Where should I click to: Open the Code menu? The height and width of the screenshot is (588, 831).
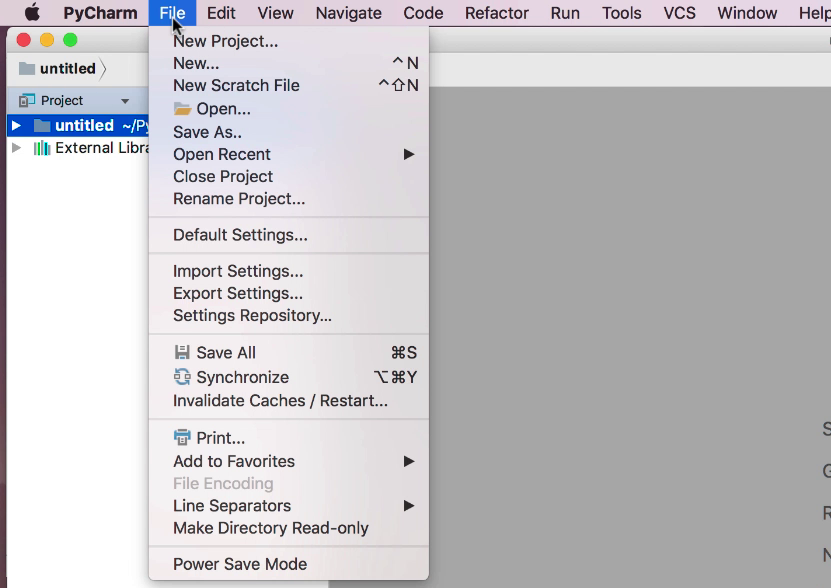[x=423, y=13]
